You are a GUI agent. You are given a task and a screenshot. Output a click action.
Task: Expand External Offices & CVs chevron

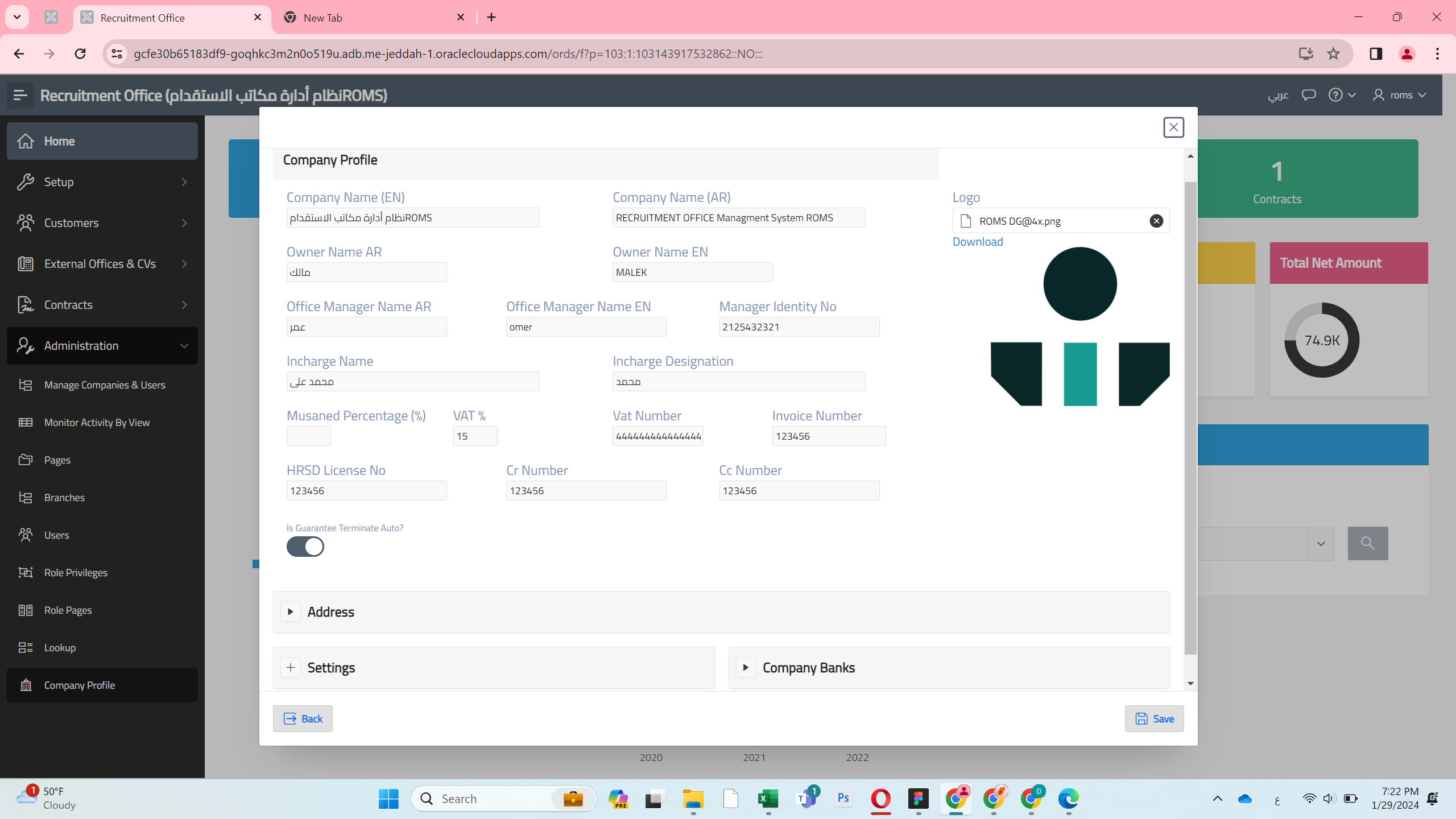coord(184,264)
